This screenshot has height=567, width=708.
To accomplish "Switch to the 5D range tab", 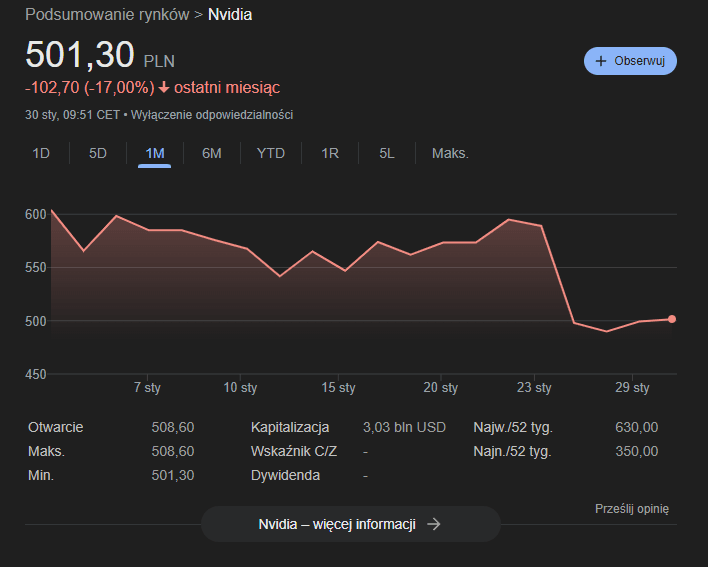I will 98,153.
